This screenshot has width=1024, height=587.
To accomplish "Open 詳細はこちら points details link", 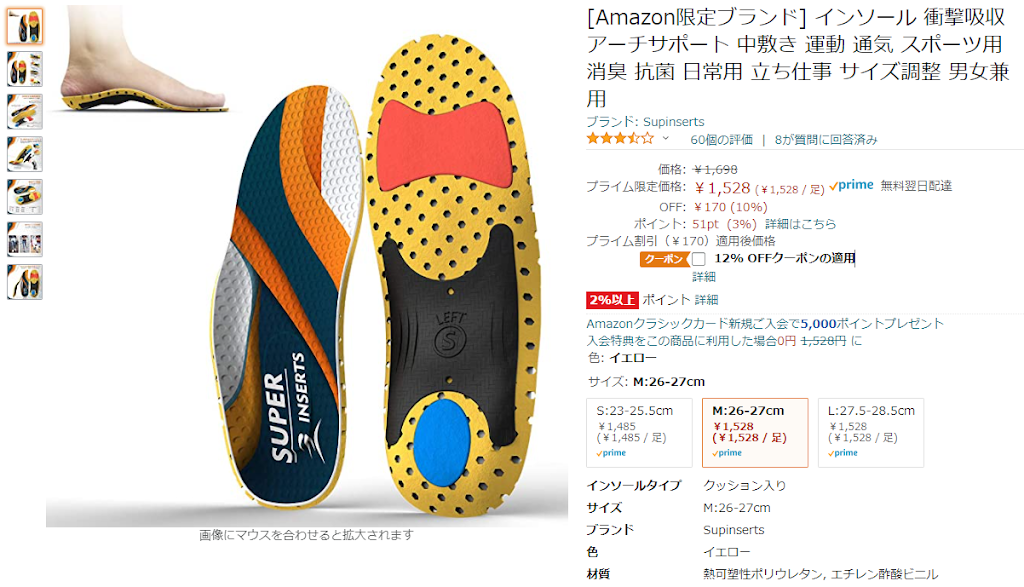I will coord(801,224).
